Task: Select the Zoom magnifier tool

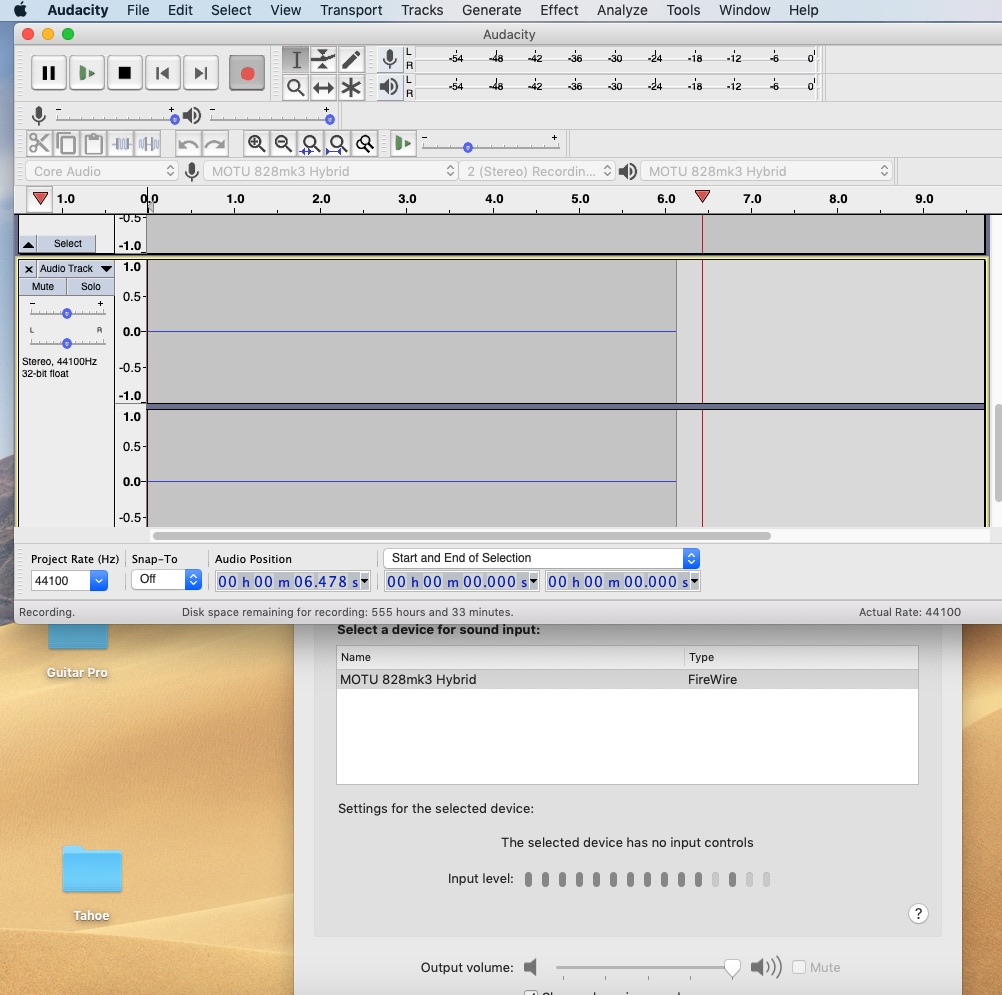Action: click(296, 88)
